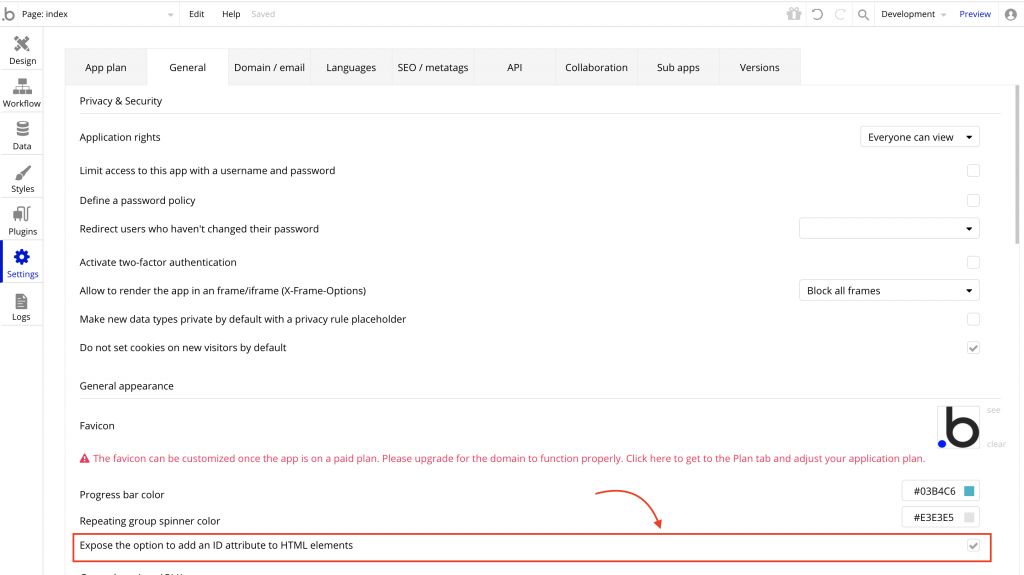Click the favicon paid plan upgrade message
1024x575 pixels.
pos(509,459)
